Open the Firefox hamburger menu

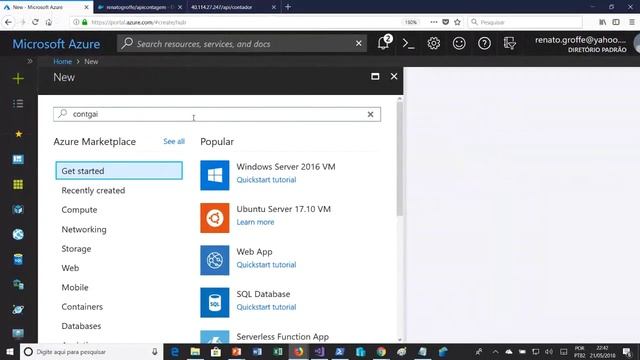pyautogui.click(x=631, y=22)
